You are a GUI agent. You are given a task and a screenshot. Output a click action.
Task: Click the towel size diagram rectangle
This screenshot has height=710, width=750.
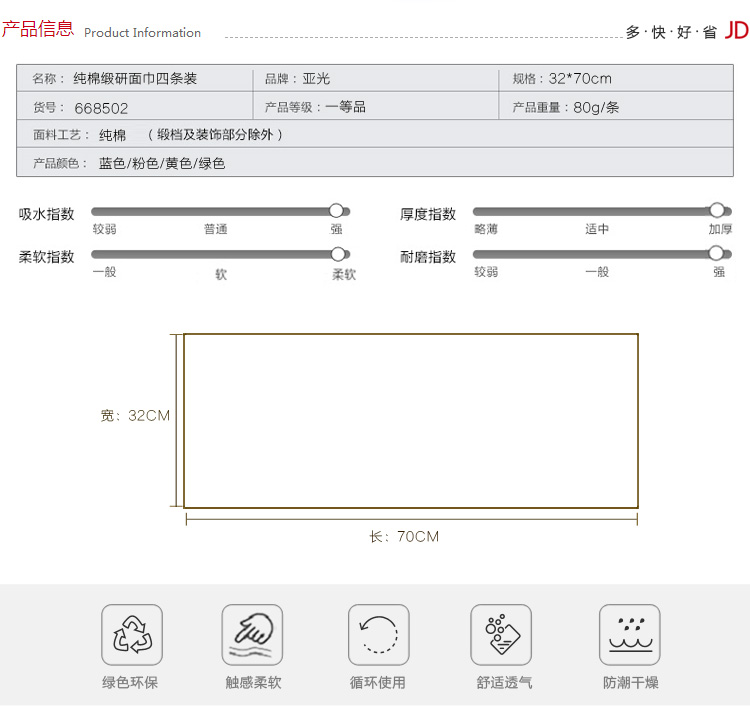click(x=411, y=421)
